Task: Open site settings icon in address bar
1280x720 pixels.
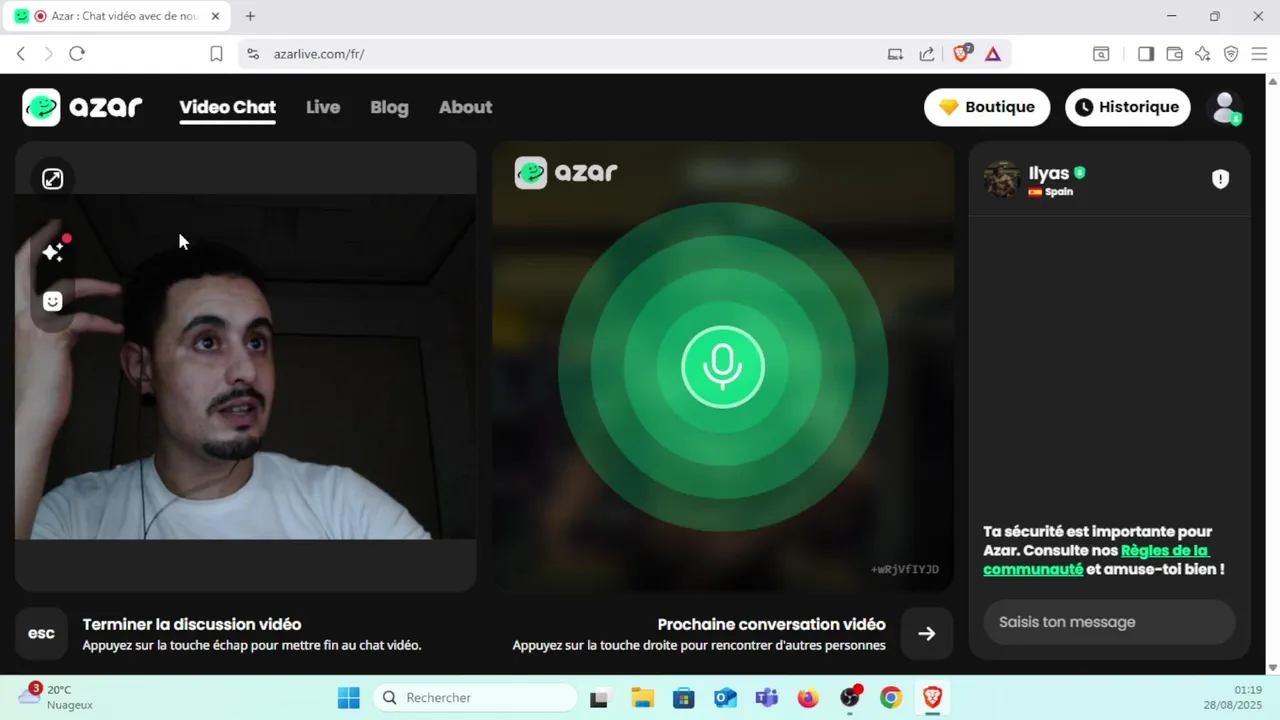Action: point(253,54)
